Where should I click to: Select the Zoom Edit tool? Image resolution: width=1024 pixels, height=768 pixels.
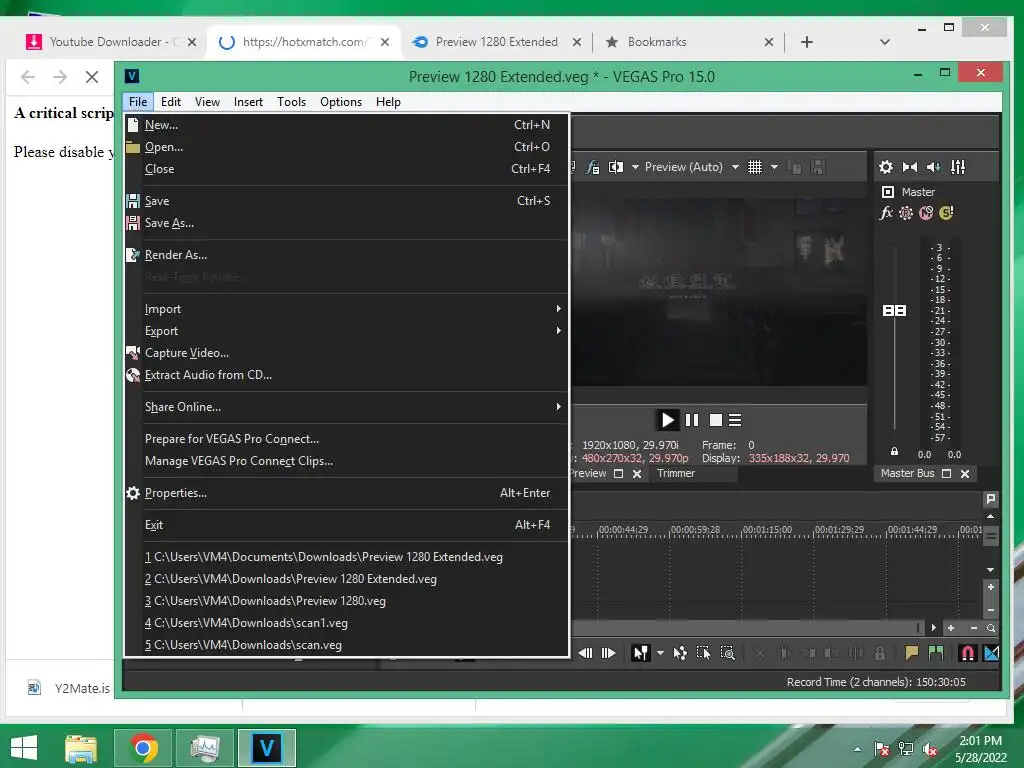coord(728,653)
